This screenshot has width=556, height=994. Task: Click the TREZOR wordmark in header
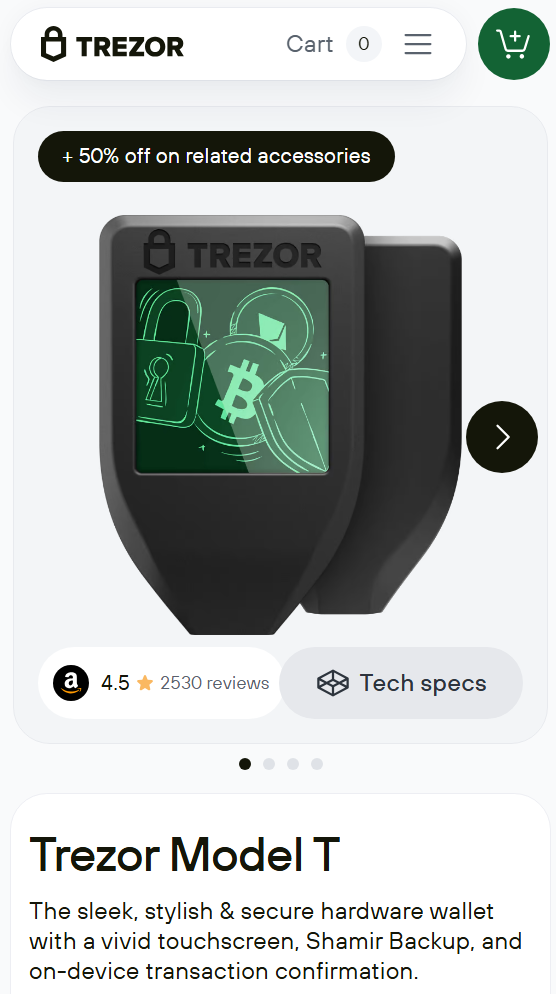point(130,46)
